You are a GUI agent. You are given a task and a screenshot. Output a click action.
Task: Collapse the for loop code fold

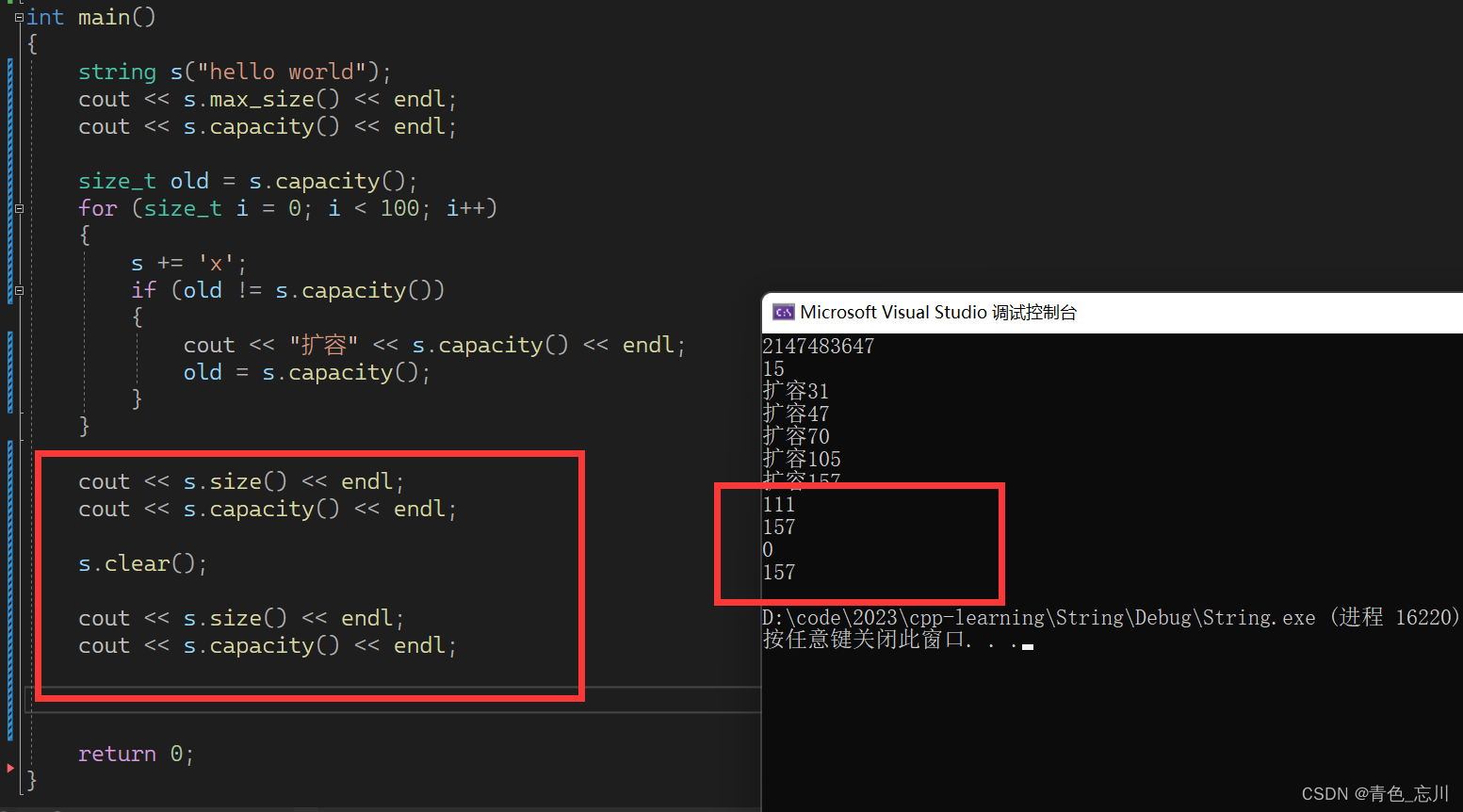19,208
